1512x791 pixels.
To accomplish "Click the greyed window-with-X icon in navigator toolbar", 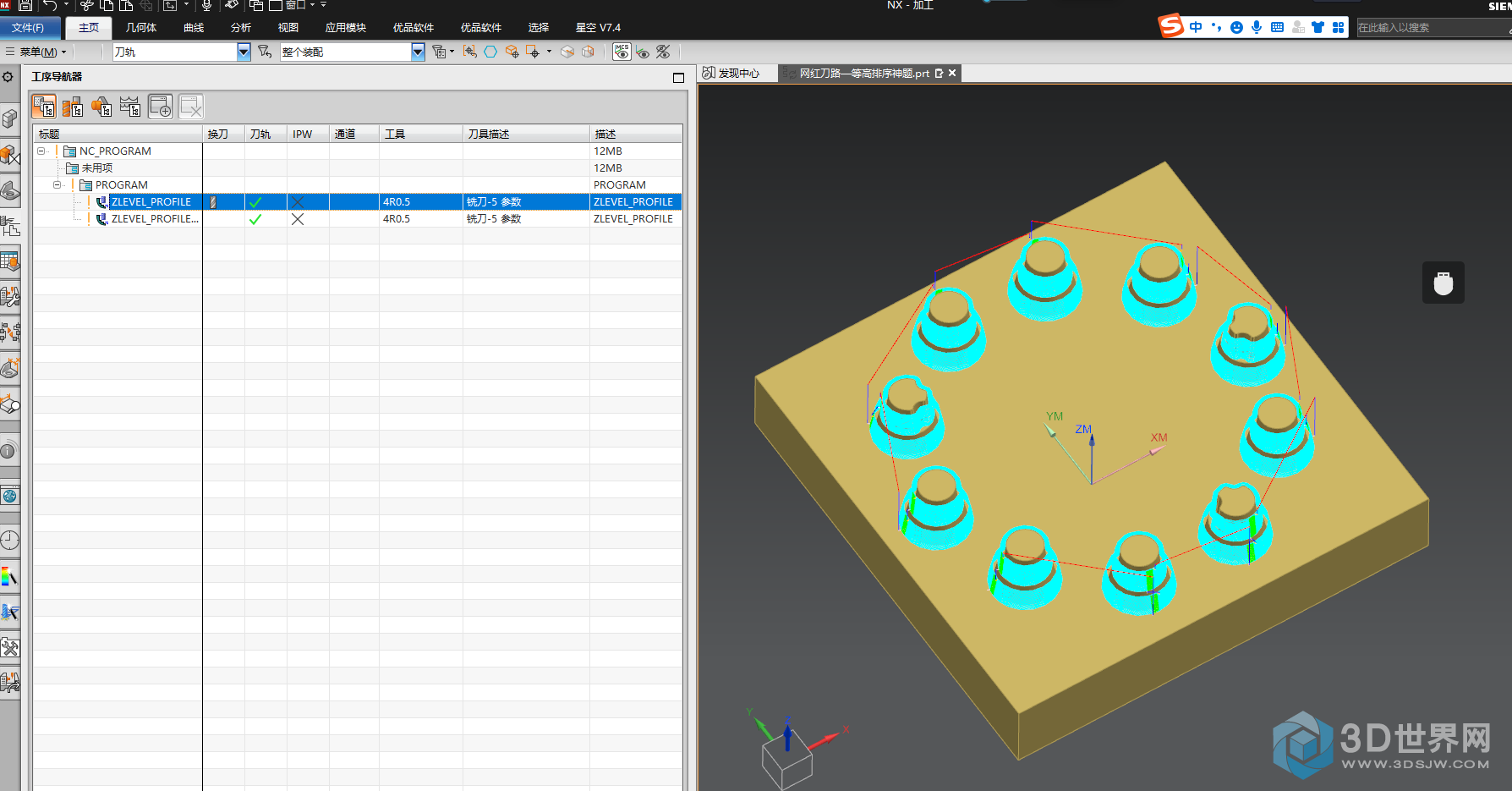I will 191,107.
